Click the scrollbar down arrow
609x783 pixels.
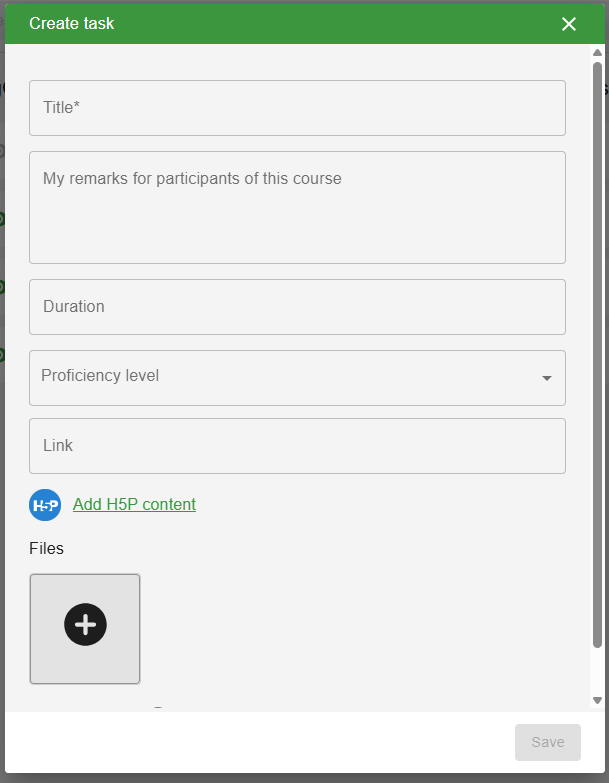point(597,701)
